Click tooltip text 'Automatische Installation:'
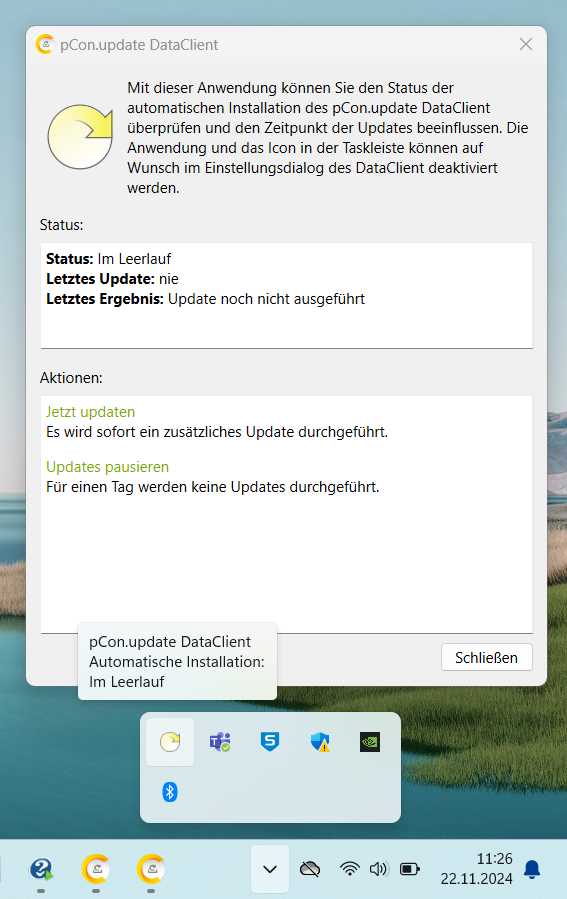 [x=177, y=662]
